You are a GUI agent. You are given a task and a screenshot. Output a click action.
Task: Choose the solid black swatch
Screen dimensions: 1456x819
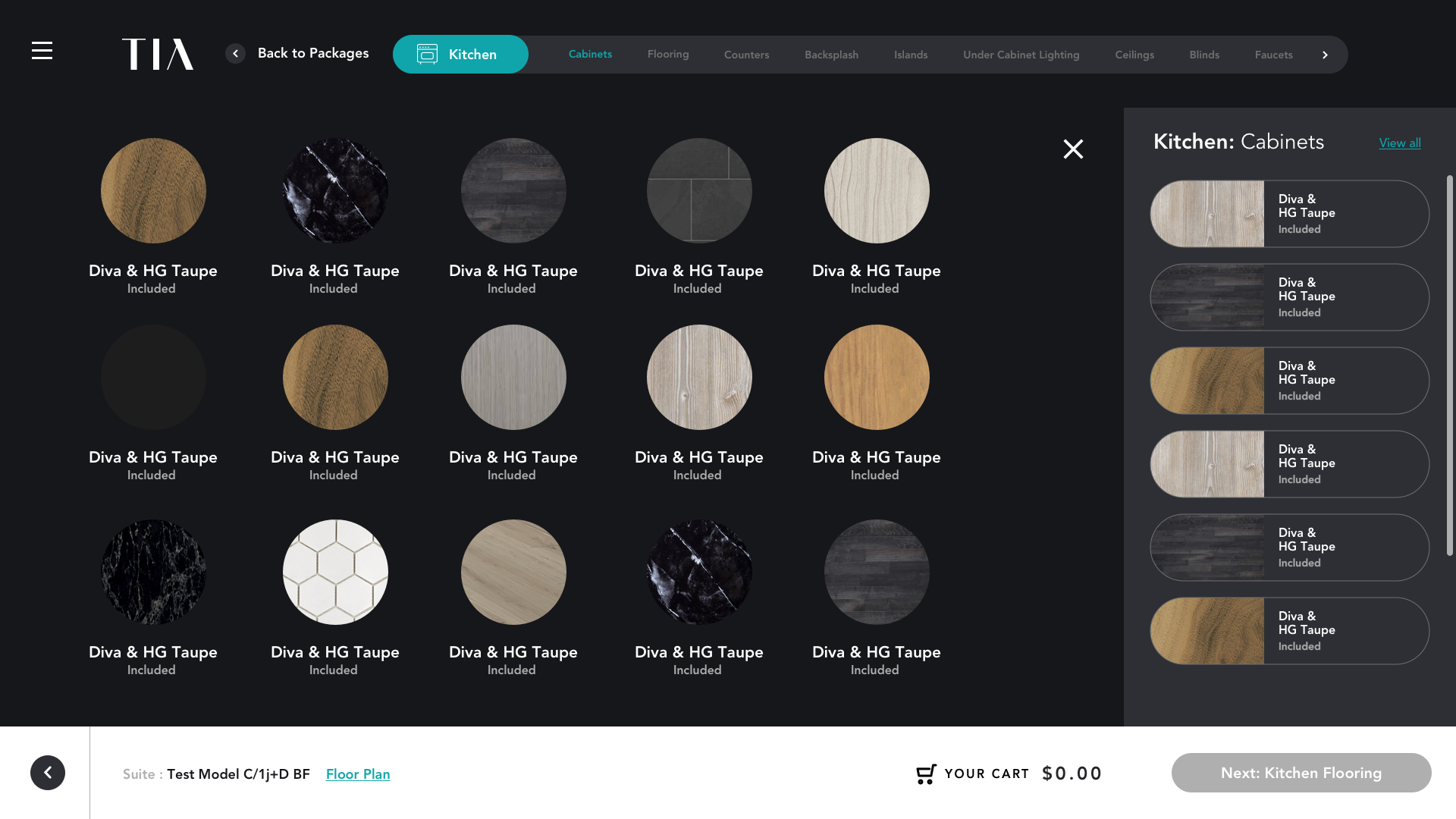point(153,378)
